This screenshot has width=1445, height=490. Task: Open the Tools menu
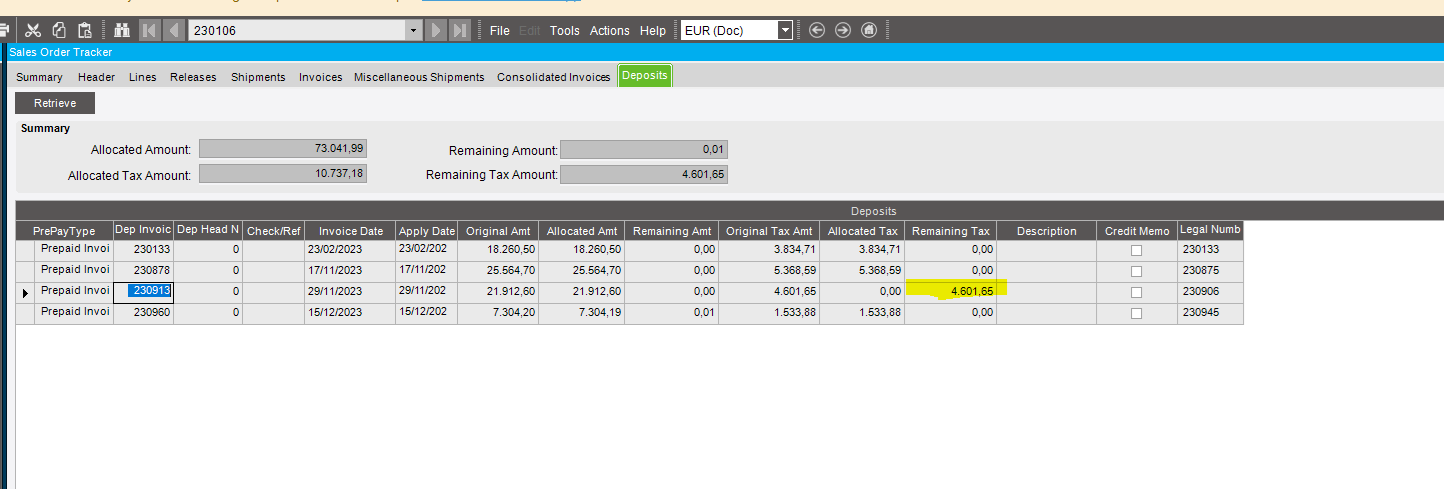point(564,30)
